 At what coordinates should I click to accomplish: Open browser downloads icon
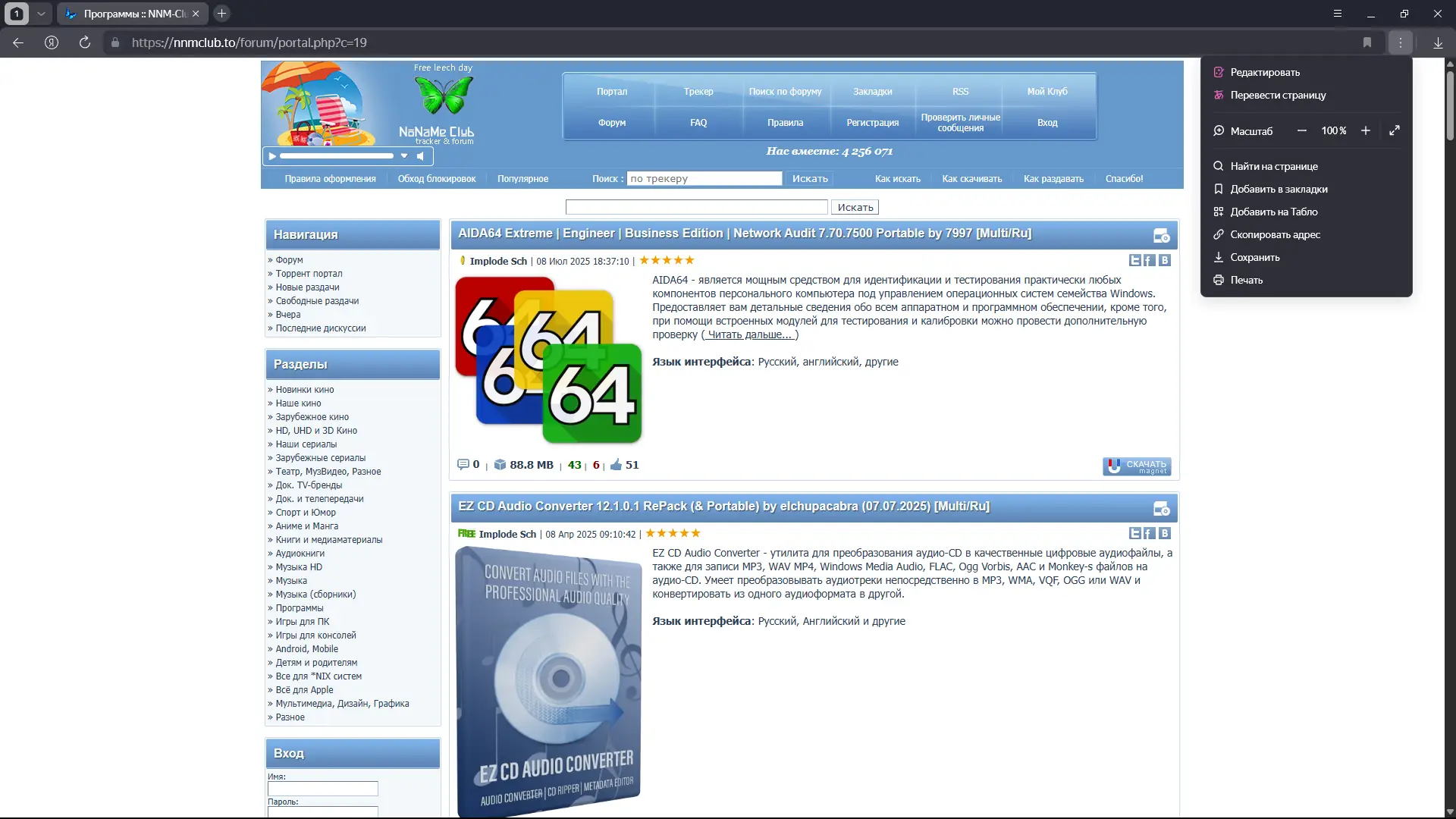point(1438,42)
